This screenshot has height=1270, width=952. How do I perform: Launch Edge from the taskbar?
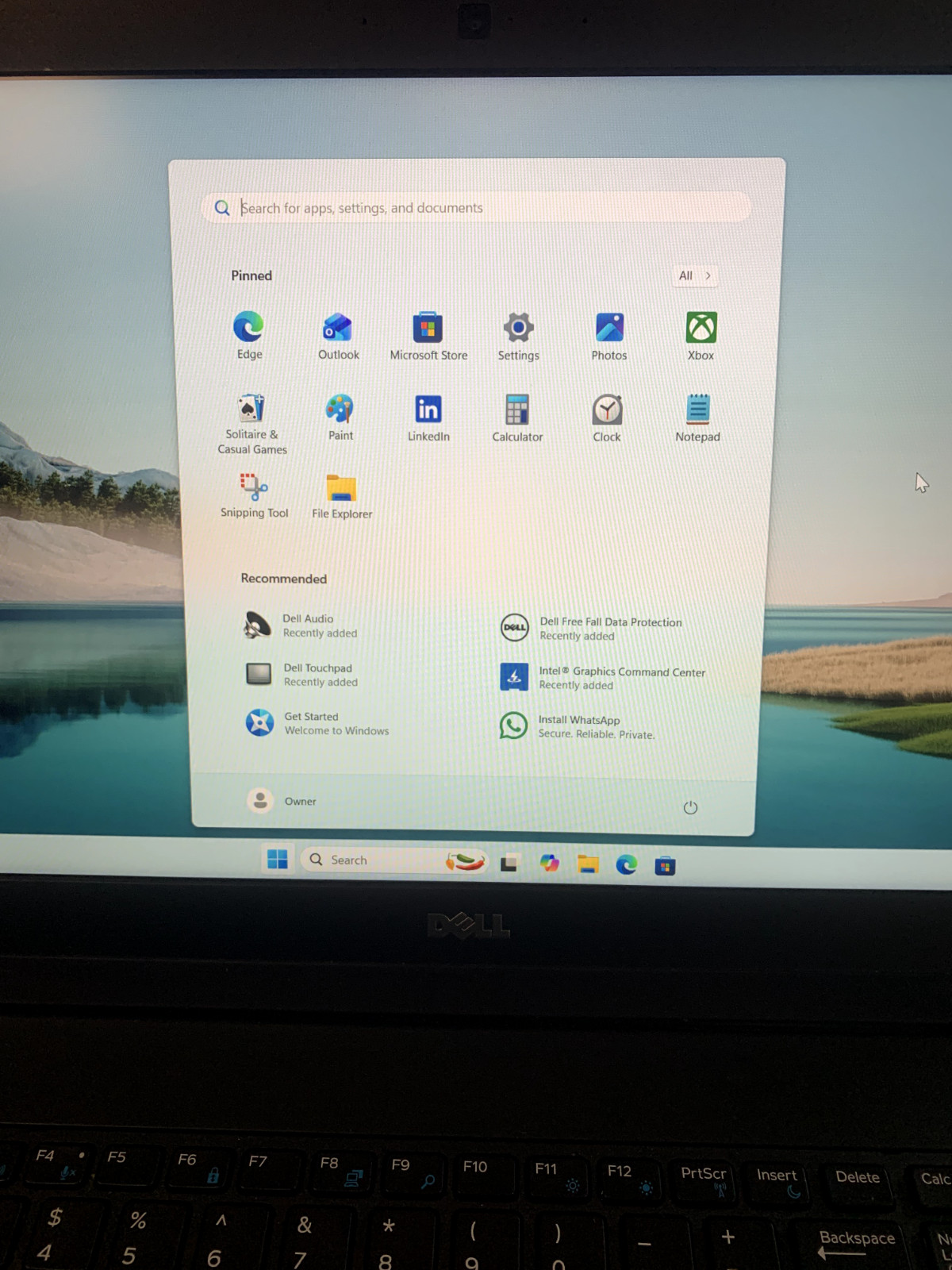click(x=627, y=864)
